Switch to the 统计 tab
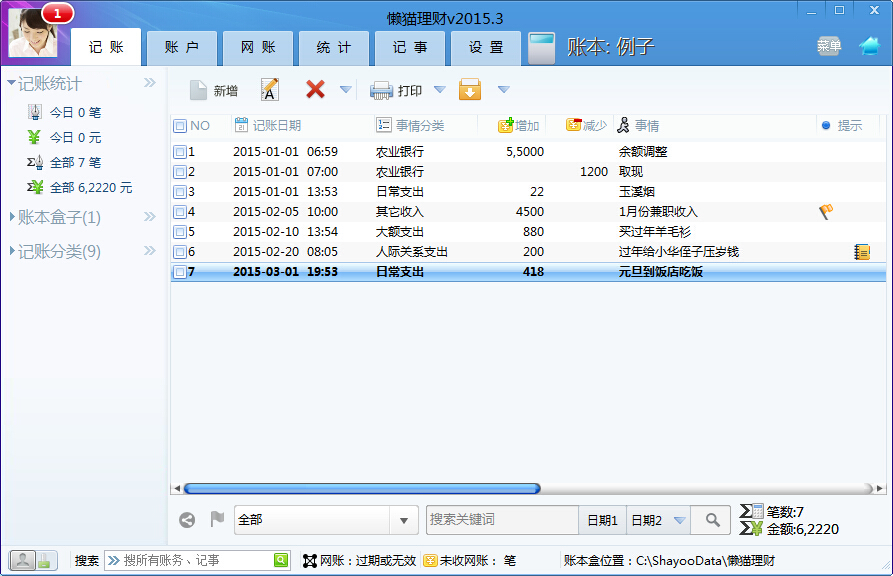This screenshot has height=576, width=893. [334, 46]
